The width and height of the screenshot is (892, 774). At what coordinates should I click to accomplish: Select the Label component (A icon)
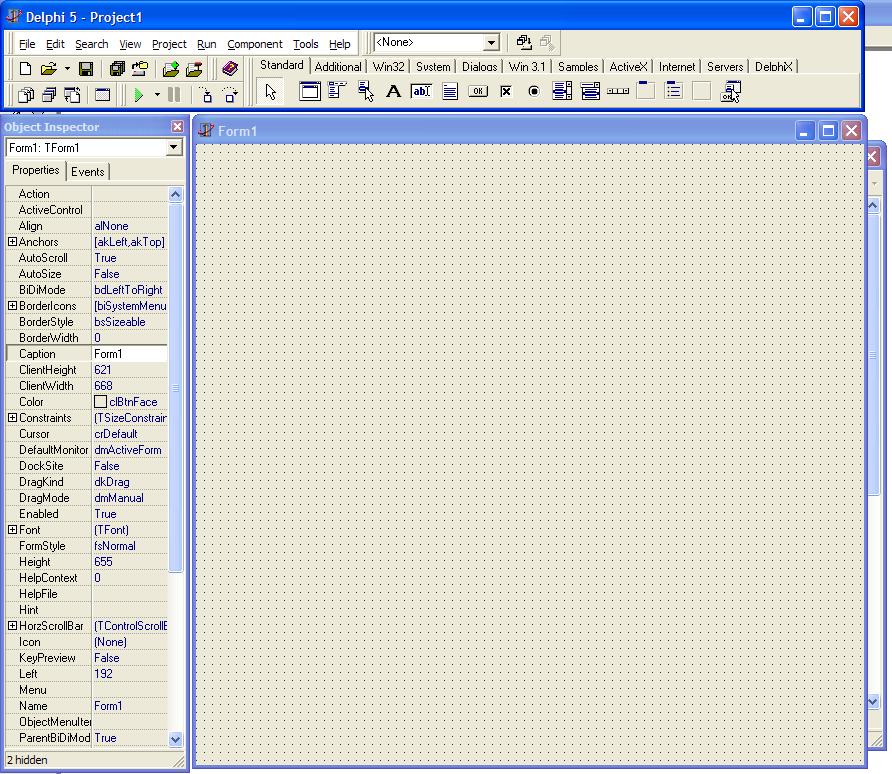coord(393,91)
